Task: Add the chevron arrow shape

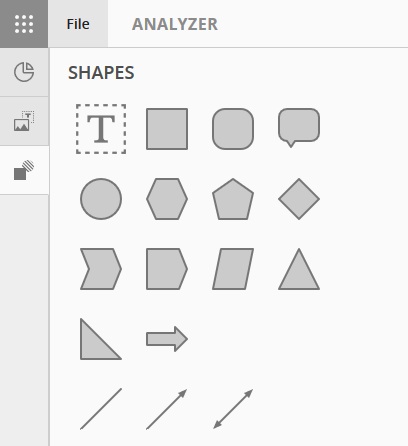Action: point(101,269)
